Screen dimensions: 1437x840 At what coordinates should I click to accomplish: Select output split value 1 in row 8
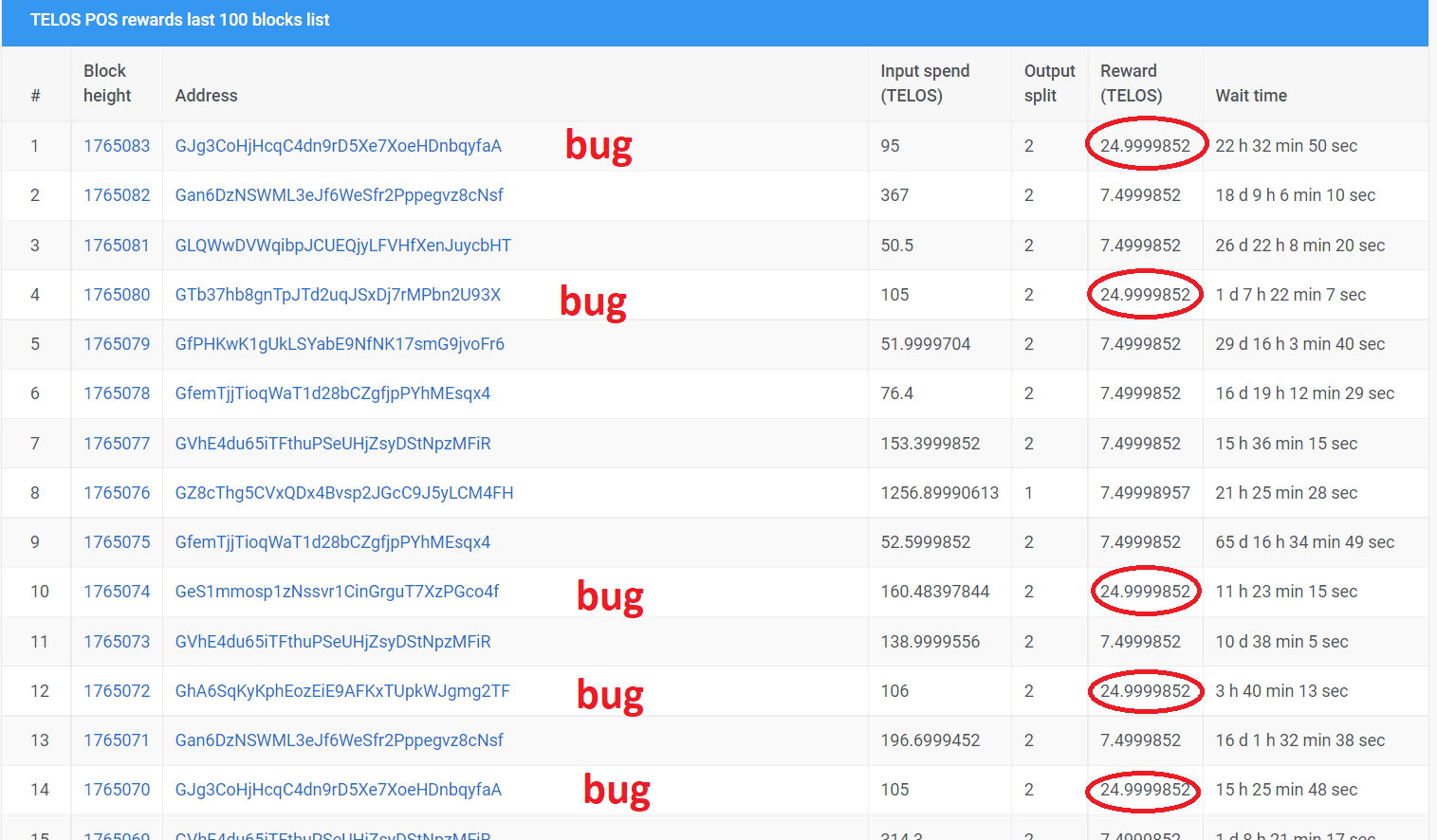click(x=1028, y=493)
